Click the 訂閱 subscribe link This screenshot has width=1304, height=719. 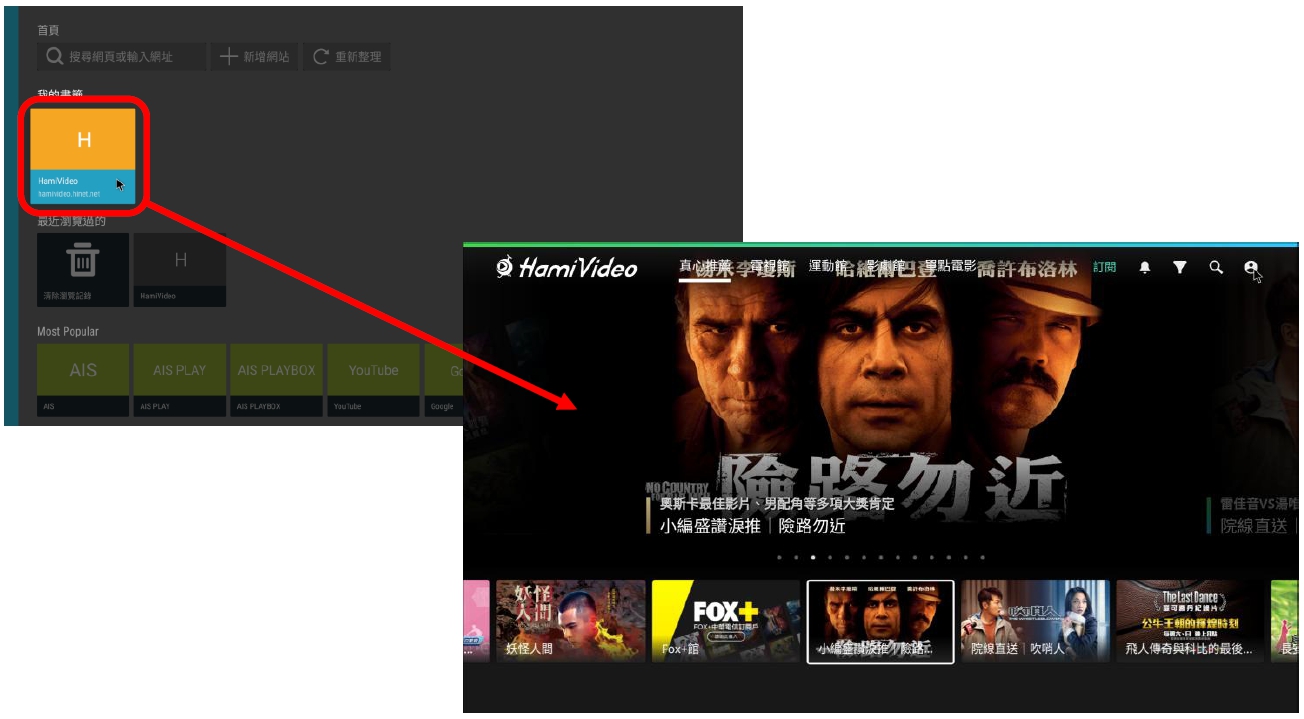1104,267
